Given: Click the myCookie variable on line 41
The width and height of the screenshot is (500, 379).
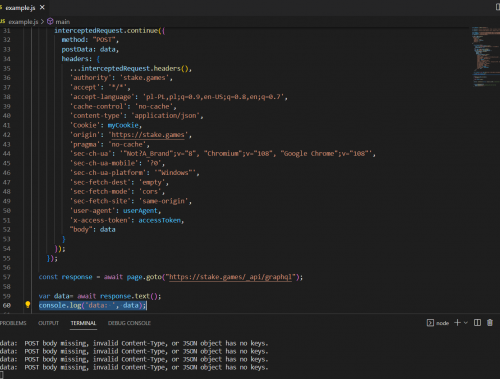Looking at the screenshot, I should pyautogui.click(x=123, y=125).
